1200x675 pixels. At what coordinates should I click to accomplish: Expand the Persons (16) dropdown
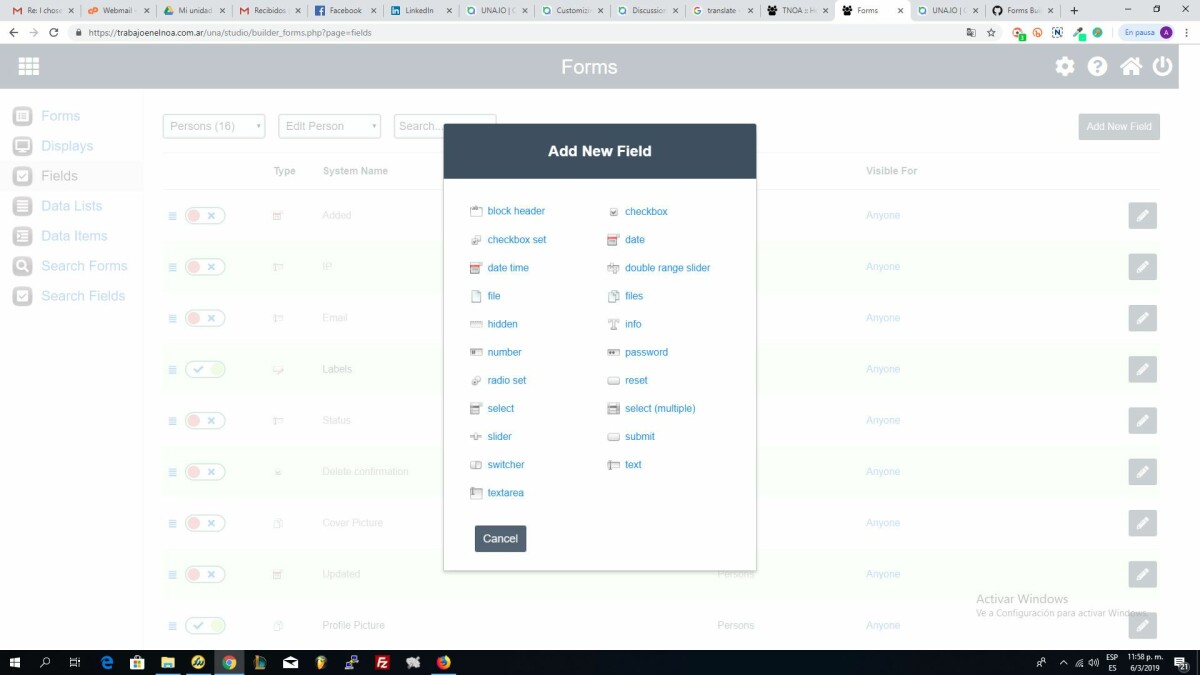tap(214, 126)
